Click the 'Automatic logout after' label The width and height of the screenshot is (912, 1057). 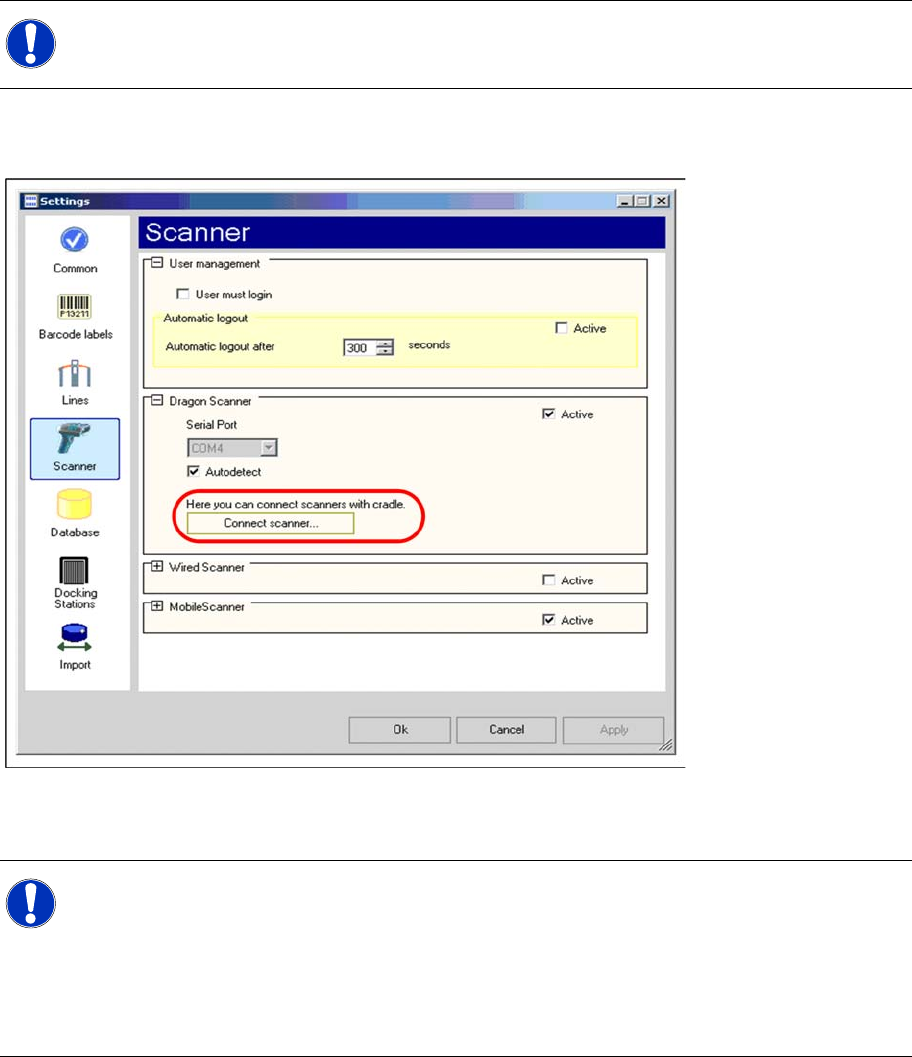pyautogui.click(x=220, y=346)
